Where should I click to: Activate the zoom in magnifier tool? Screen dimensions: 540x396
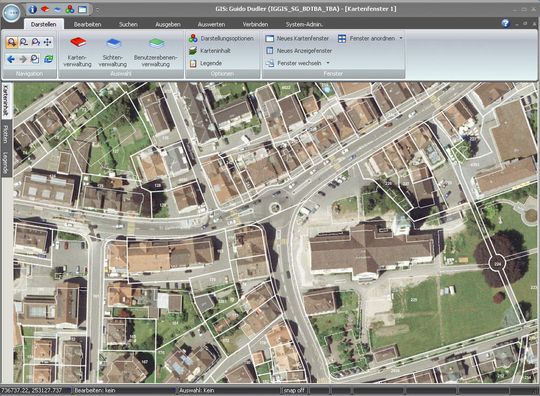pyautogui.click(x=11, y=42)
